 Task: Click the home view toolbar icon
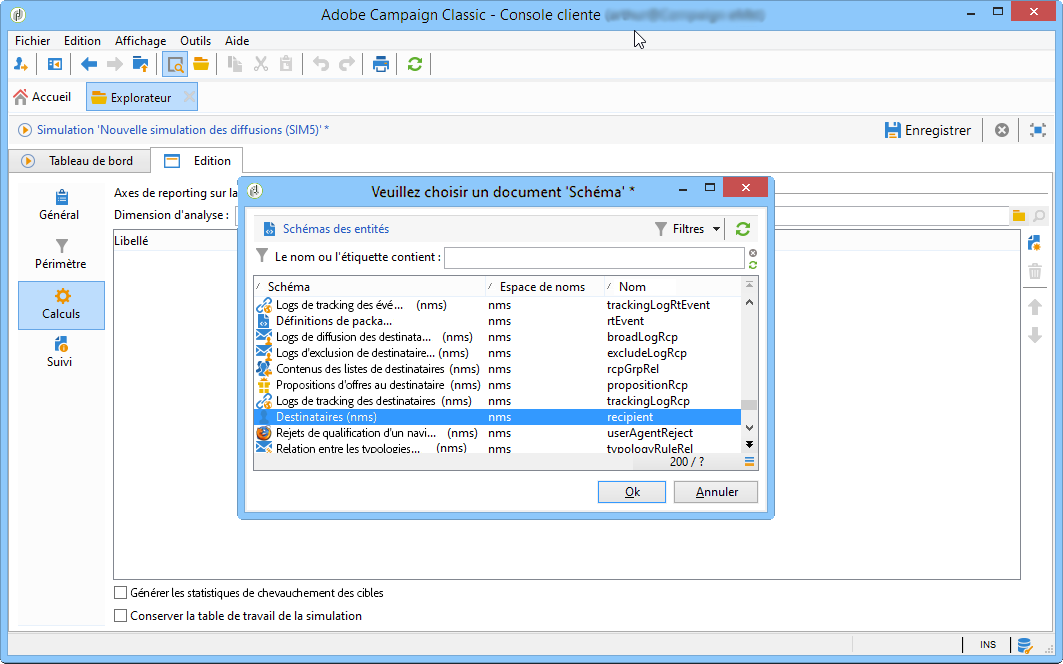click(55, 64)
